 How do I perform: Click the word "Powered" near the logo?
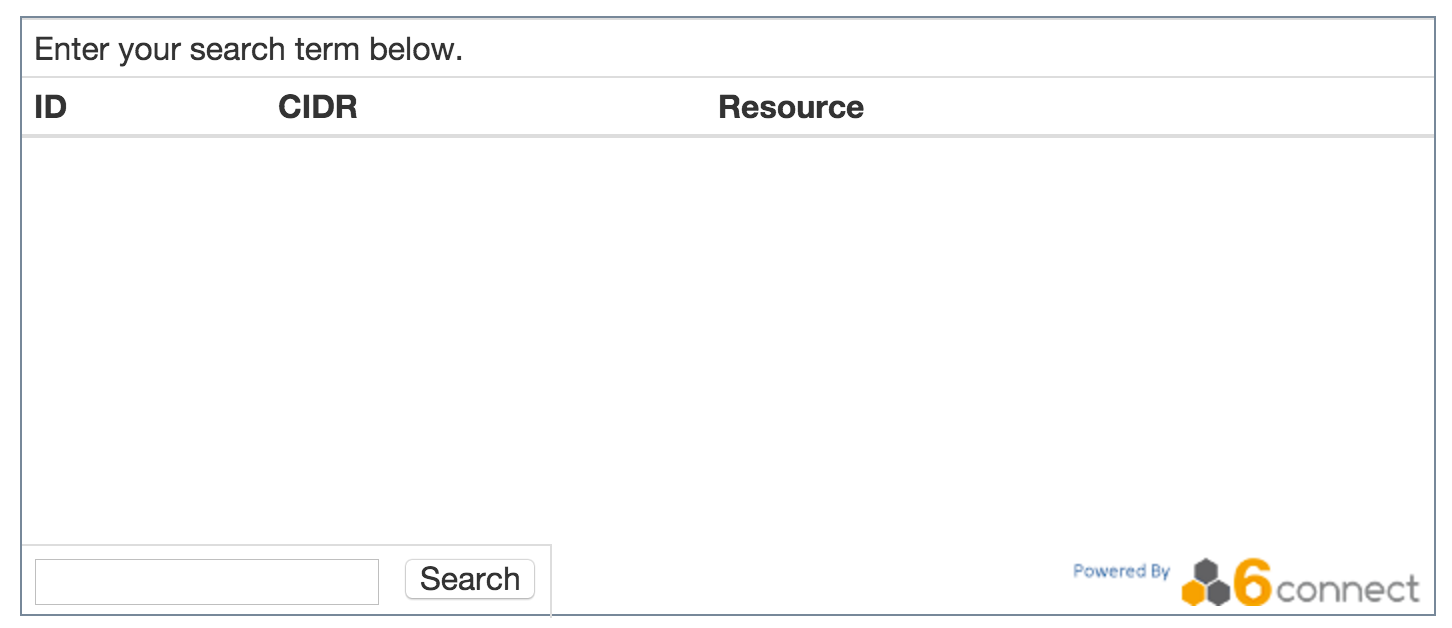[1108, 571]
